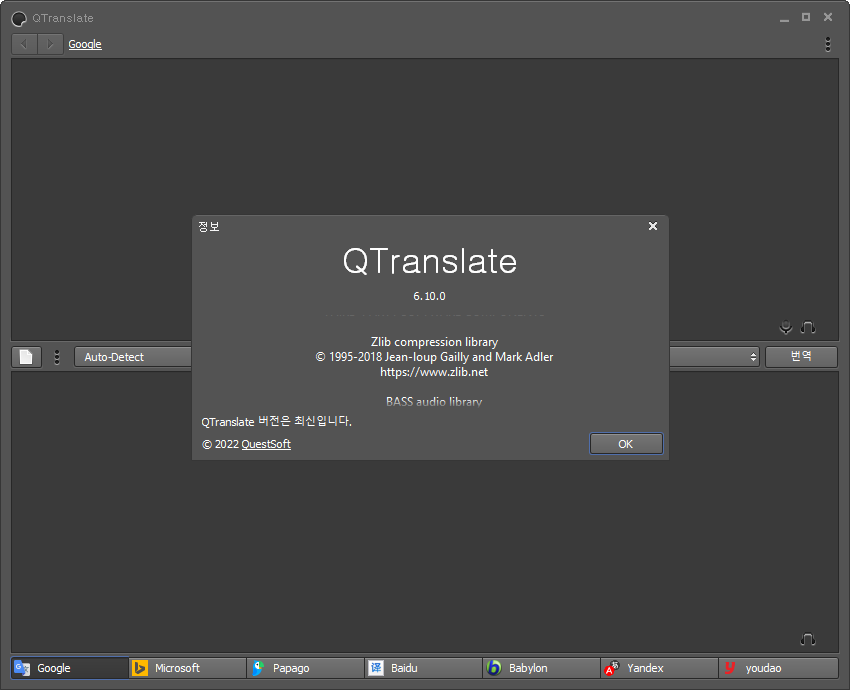Open the QuestSoft link
This screenshot has height=690, width=850.
click(266, 444)
